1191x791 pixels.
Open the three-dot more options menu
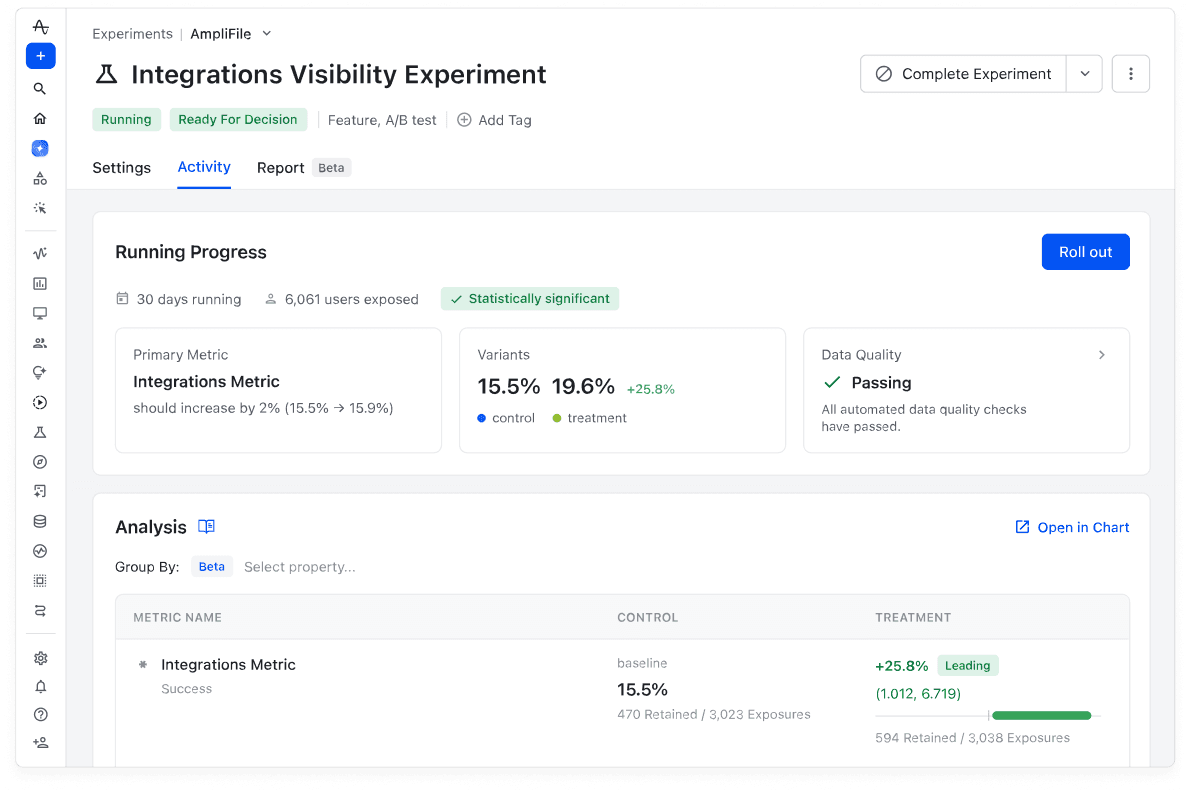(x=1130, y=74)
